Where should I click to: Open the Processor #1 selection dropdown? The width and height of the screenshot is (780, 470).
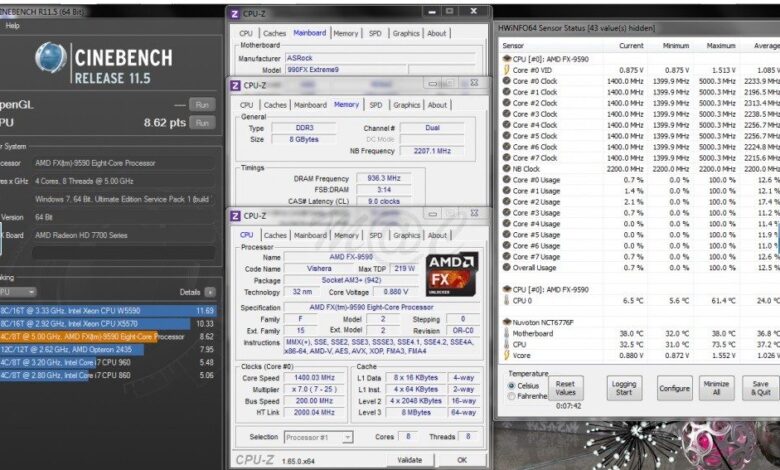(x=347, y=437)
